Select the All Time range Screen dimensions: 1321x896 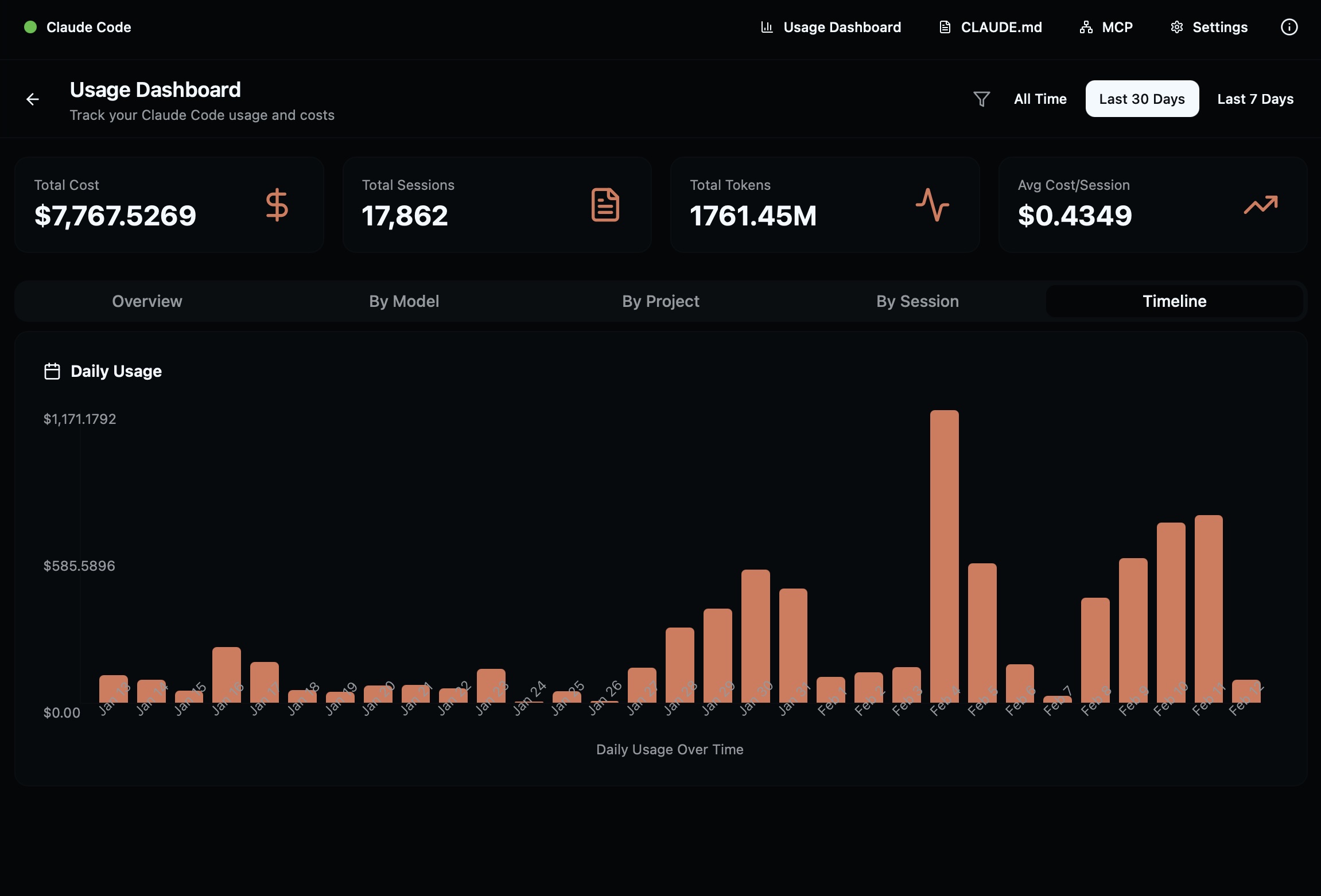(1040, 99)
